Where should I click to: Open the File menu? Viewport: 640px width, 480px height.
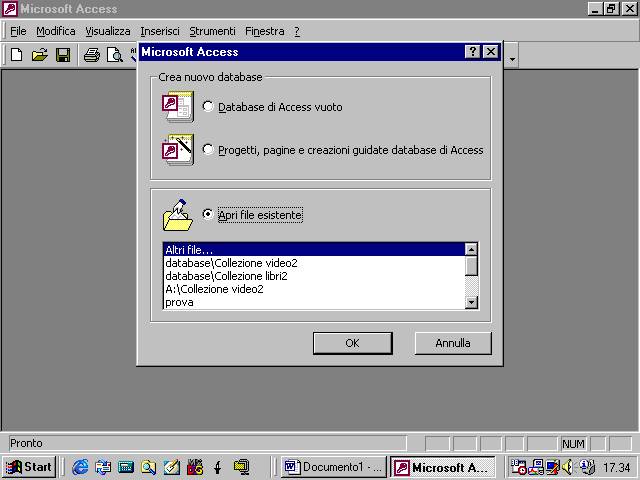tap(18, 31)
